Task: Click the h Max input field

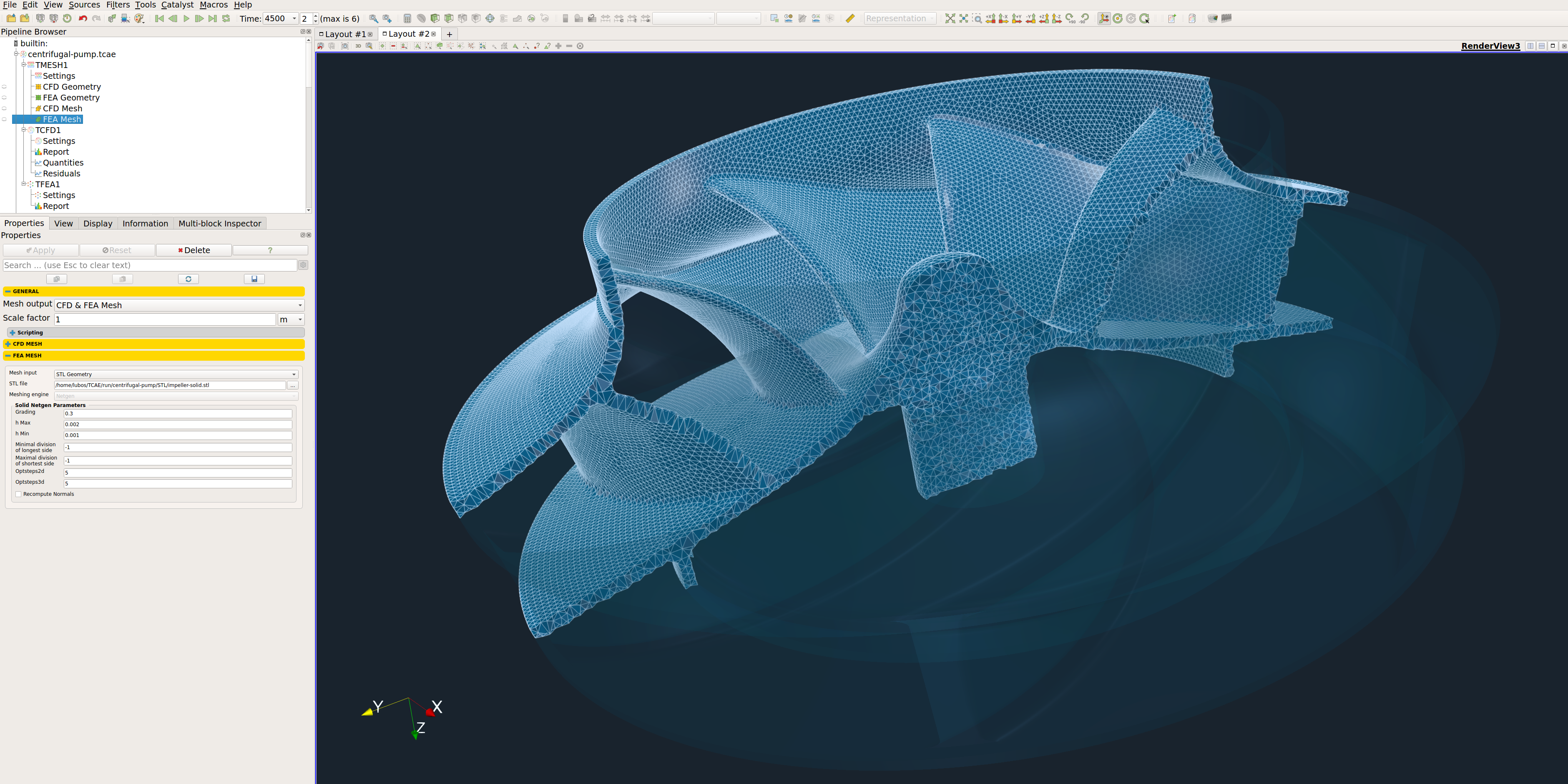Action: [178, 424]
